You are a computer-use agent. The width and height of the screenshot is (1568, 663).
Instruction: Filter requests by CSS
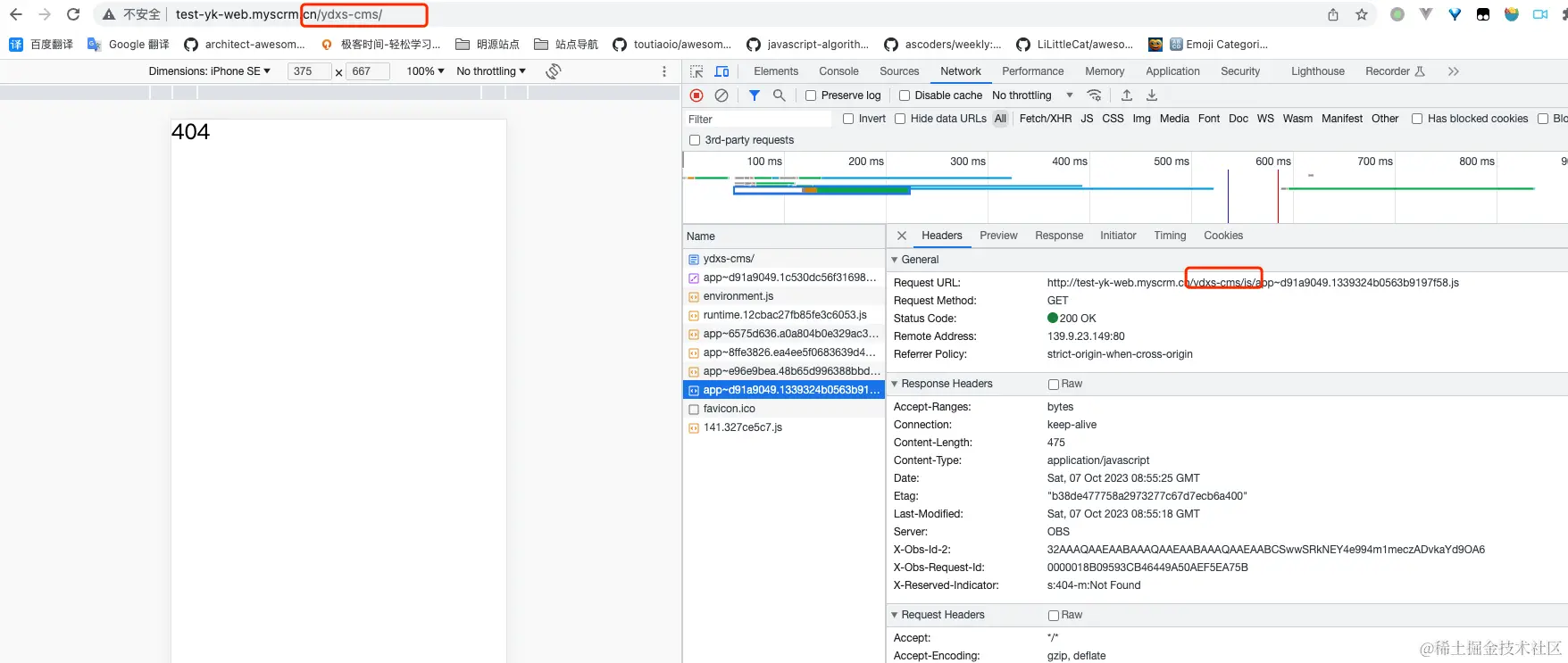pyautogui.click(x=1113, y=119)
